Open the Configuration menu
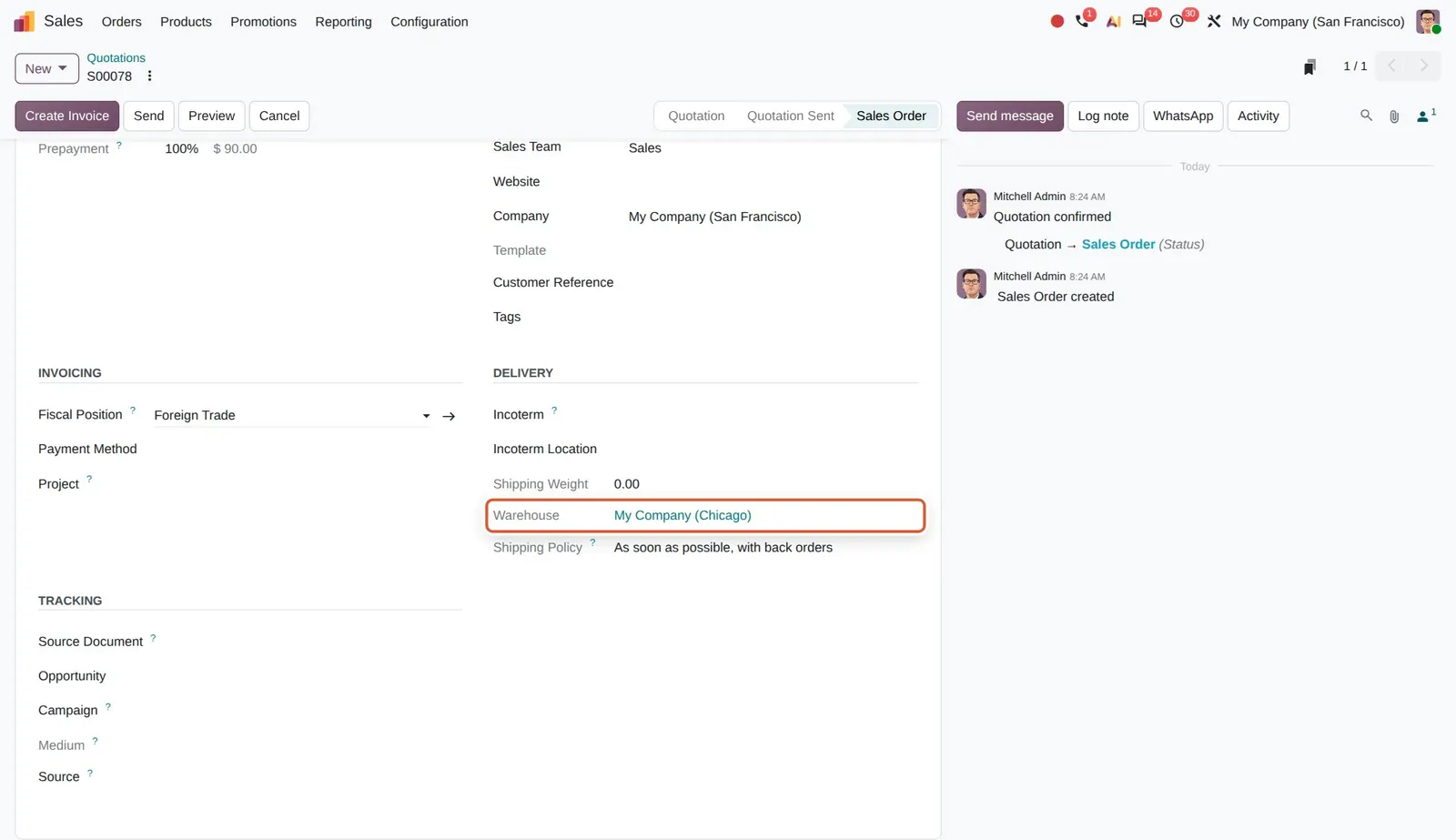Screen dimensions: 1456x840 pyautogui.click(x=430, y=22)
